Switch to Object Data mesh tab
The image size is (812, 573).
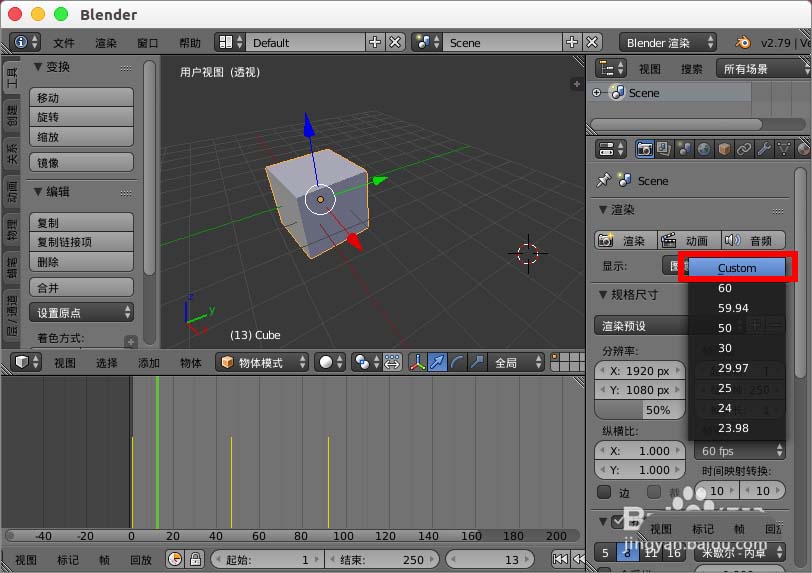pos(784,149)
